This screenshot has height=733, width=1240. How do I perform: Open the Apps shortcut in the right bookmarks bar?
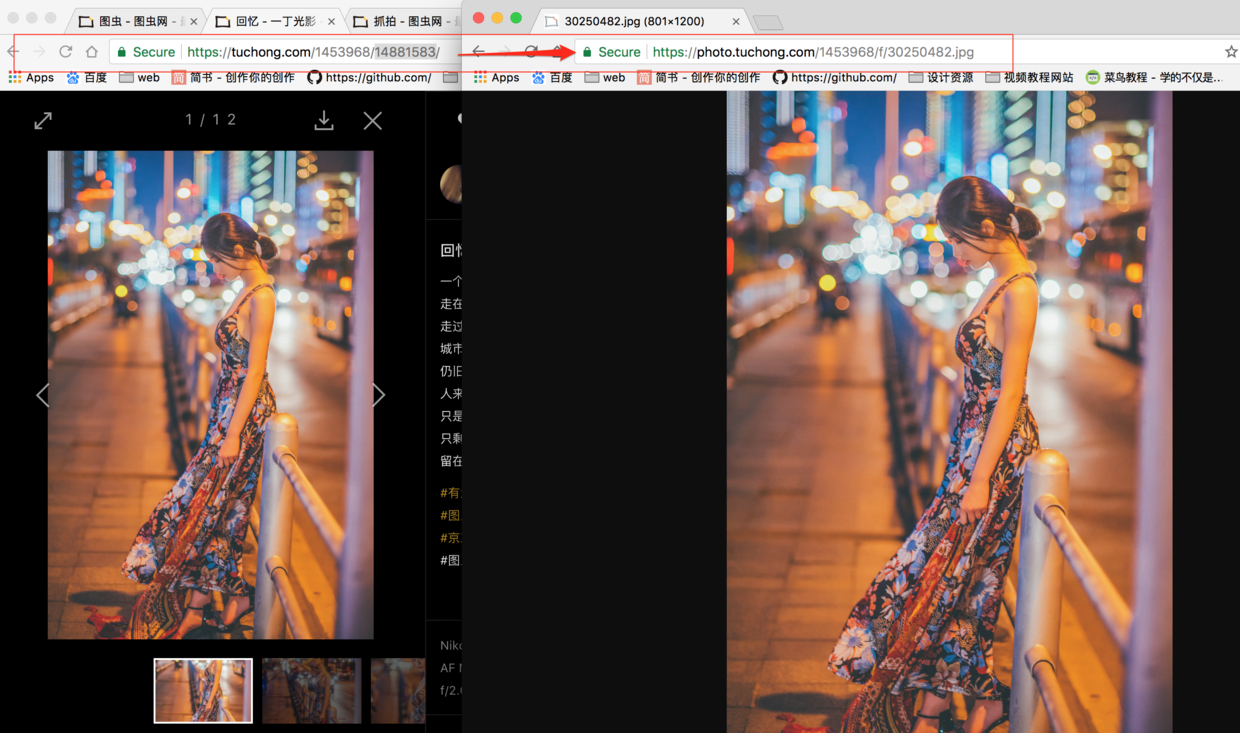(x=496, y=77)
